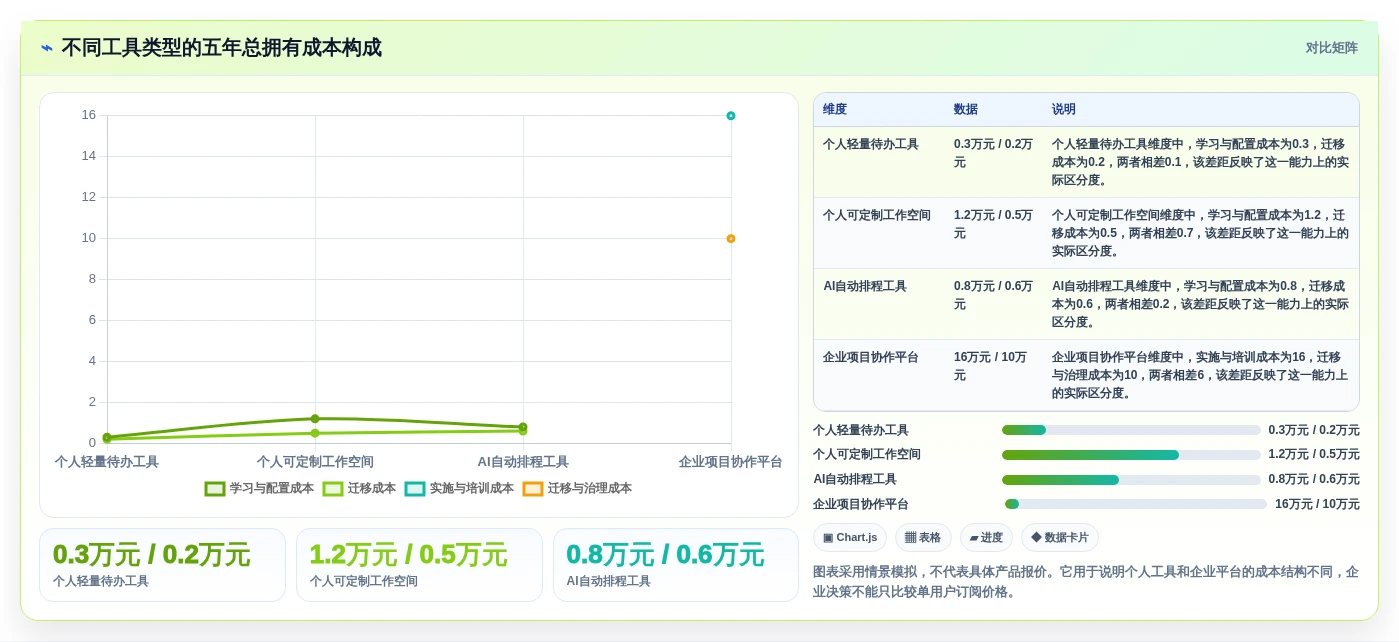Toggle 学习与配置成本 legend swatch
The height and width of the screenshot is (642, 1399).
(x=215, y=489)
